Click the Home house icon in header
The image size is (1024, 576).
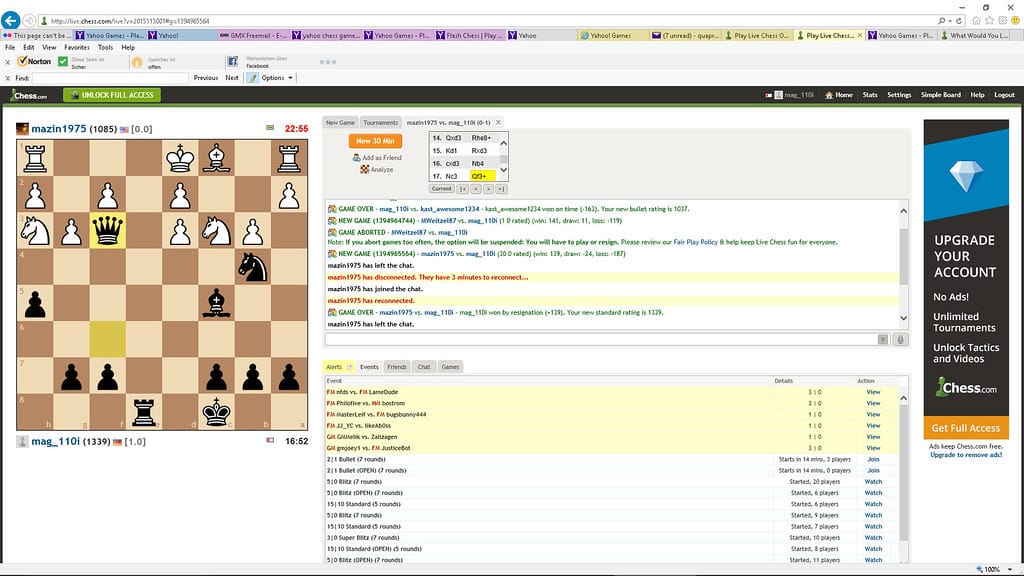[829, 95]
